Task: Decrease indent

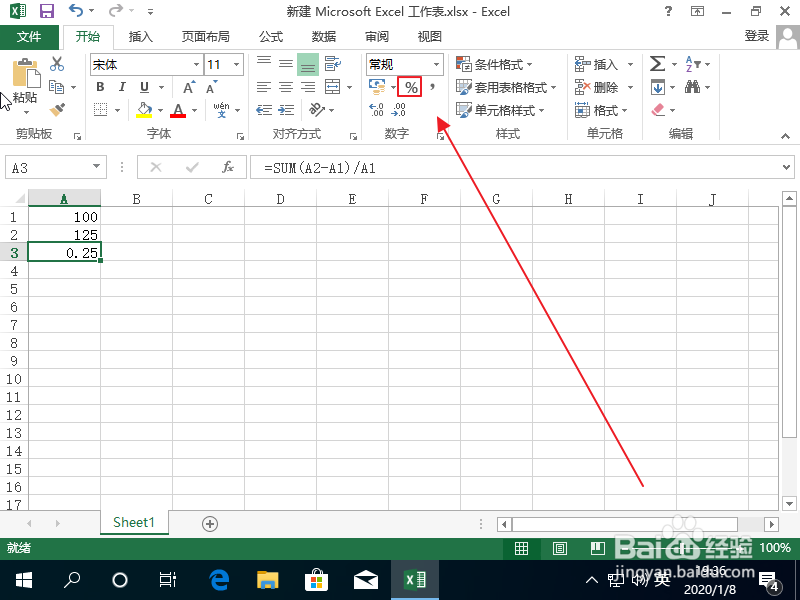Action: (x=264, y=110)
